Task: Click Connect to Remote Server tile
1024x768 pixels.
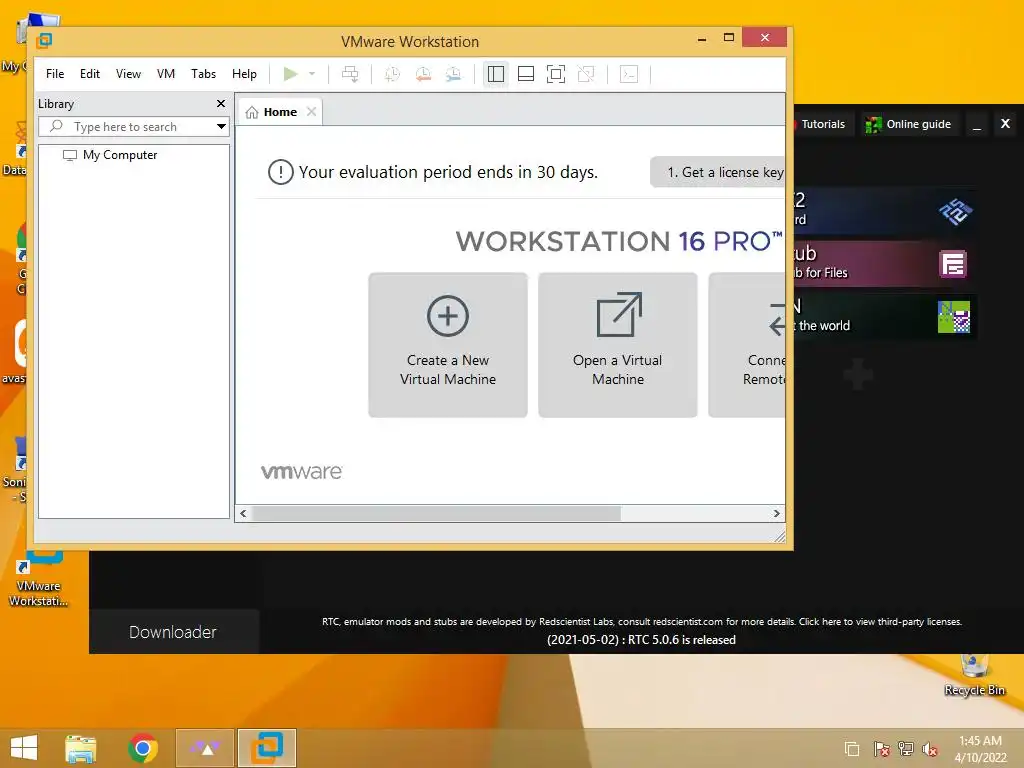Action: (747, 345)
